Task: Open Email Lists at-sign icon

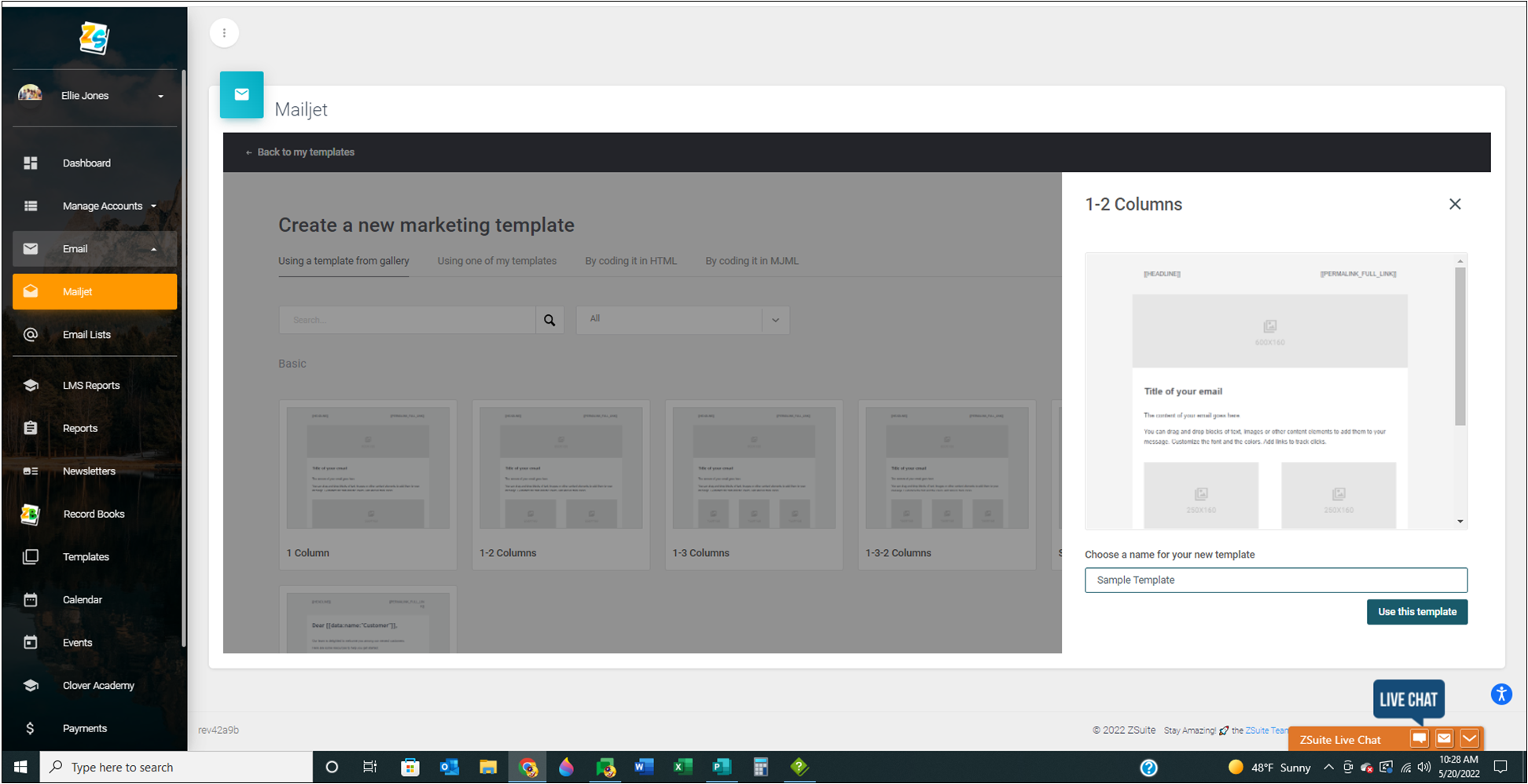Action: 31,334
